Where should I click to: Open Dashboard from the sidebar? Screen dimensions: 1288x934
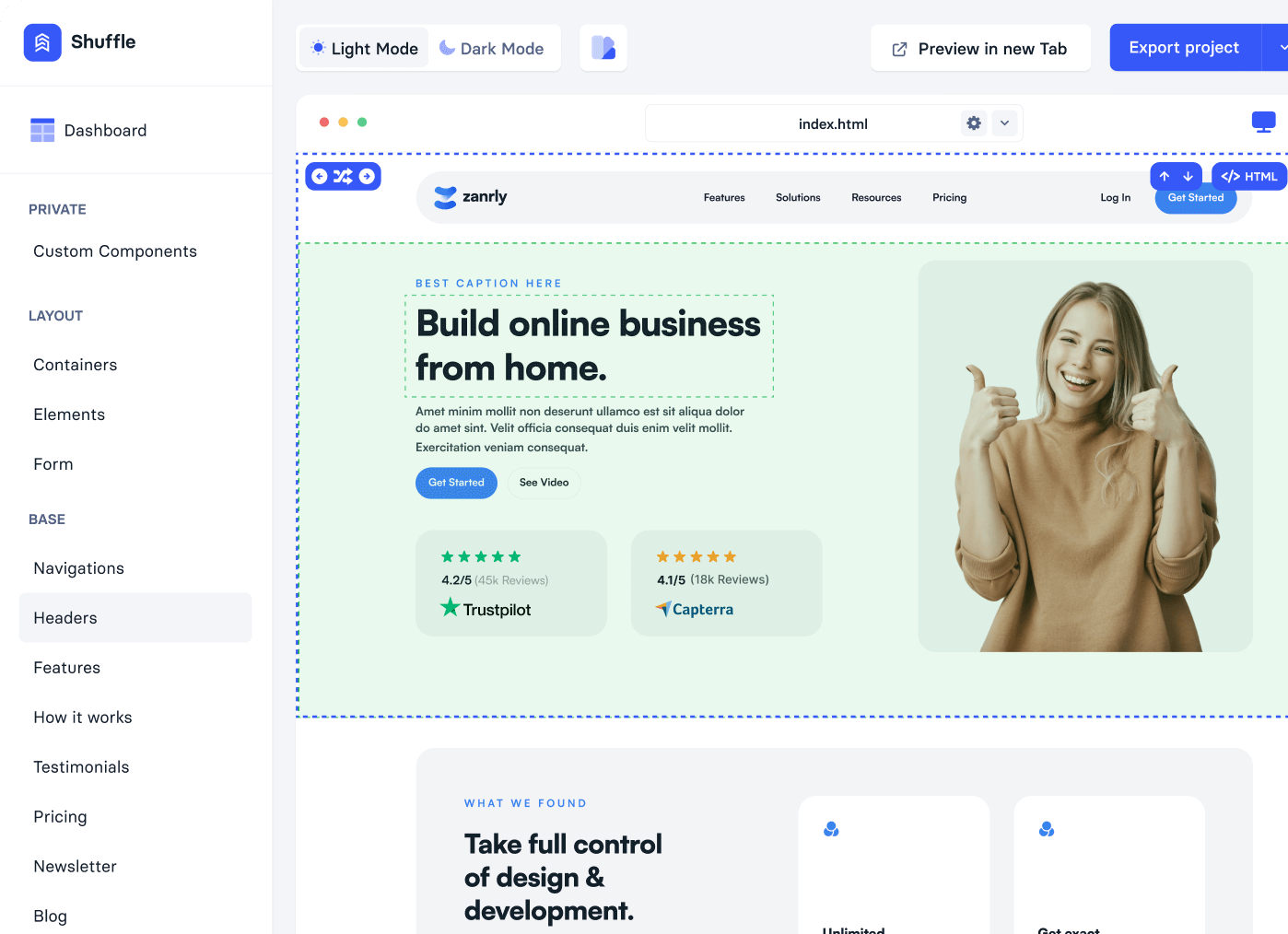click(88, 131)
